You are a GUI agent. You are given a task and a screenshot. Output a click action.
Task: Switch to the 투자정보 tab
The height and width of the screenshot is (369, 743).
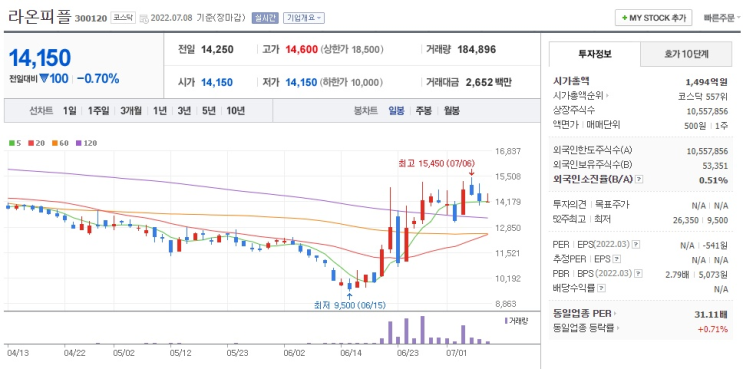coord(595,54)
